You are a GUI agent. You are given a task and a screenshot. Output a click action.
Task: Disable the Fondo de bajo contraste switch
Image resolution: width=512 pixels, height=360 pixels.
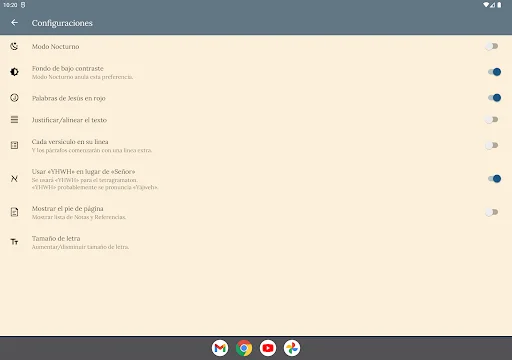pyautogui.click(x=494, y=72)
